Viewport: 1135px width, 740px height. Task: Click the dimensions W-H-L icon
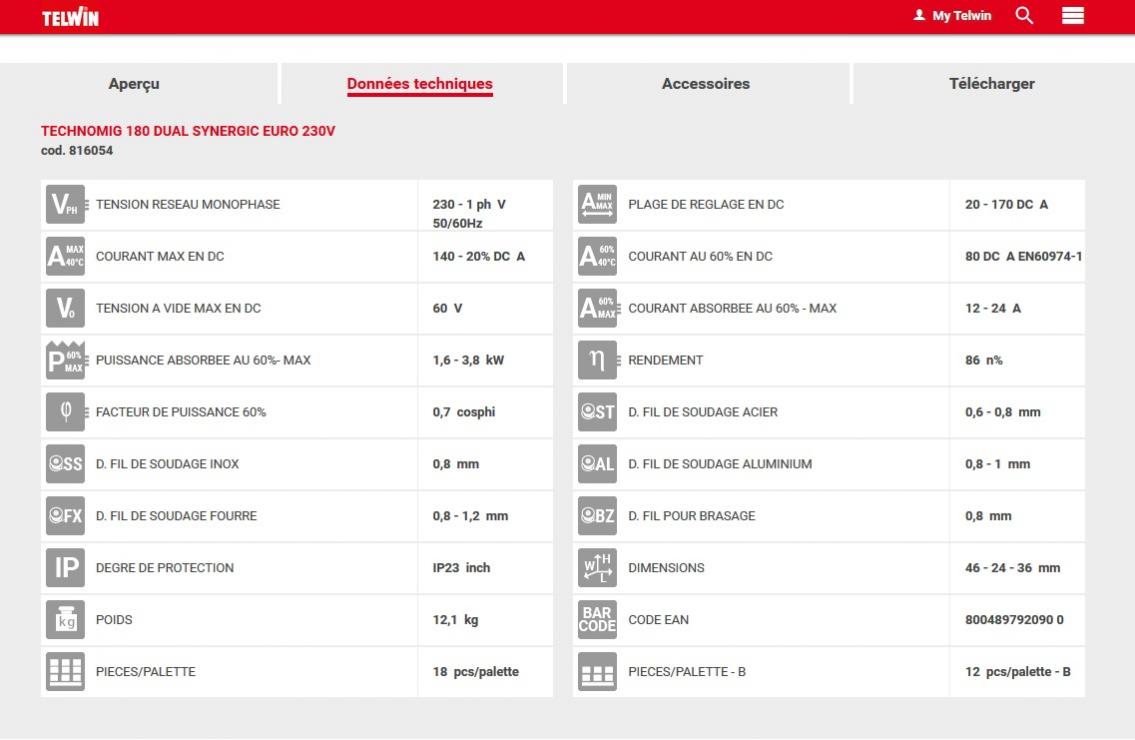pyautogui.click(x=597, y=568)
